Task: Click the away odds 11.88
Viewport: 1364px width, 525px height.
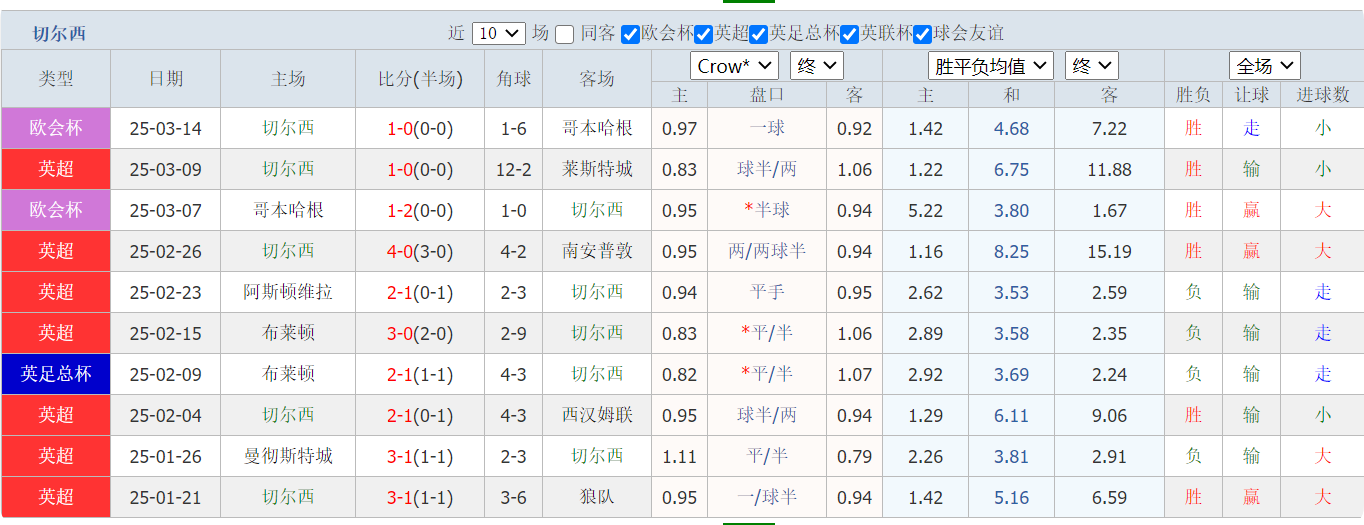Action: click(x=1110, y=169)
